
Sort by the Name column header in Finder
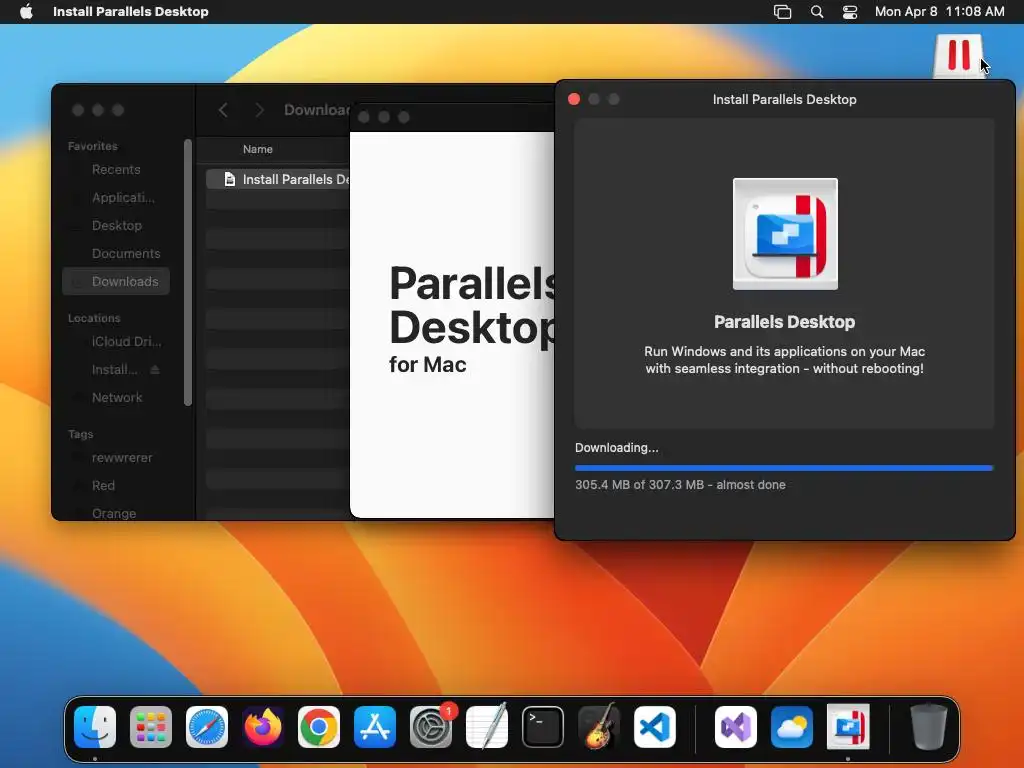point(257,150)
